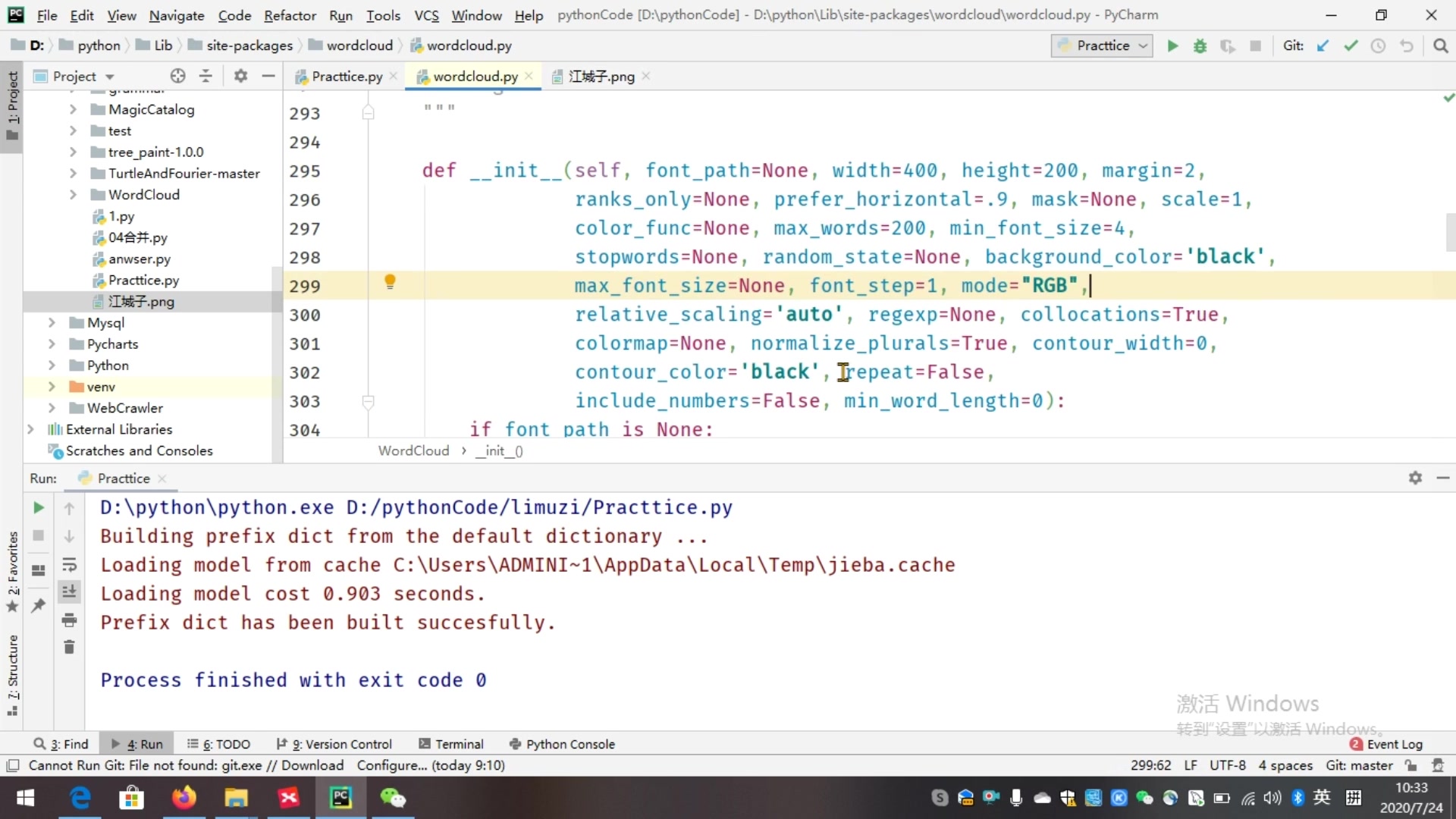This screenshot has width=1456, height=819.
Task: Click the Settings gear icon toolbar
Action: (240, 76)
